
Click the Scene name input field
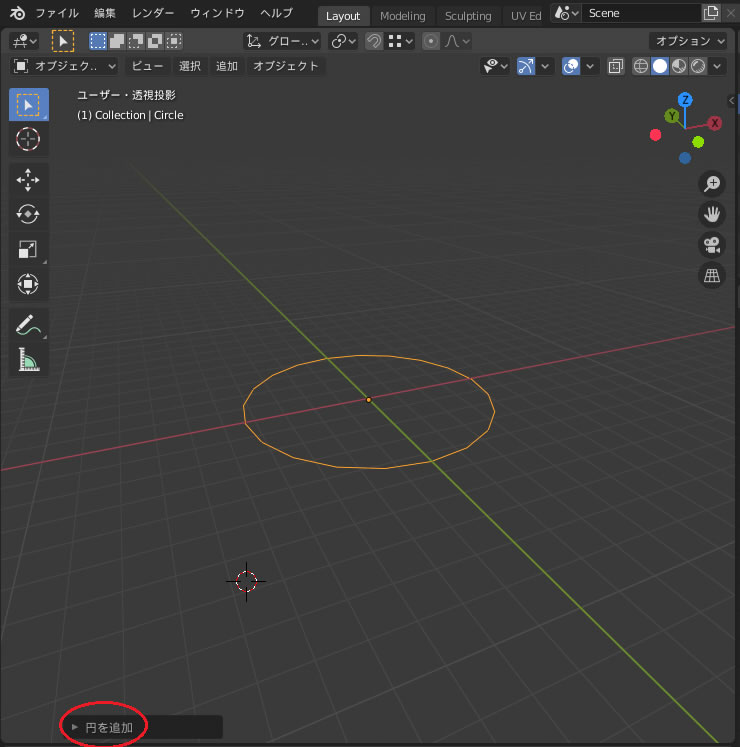(640, 14)
